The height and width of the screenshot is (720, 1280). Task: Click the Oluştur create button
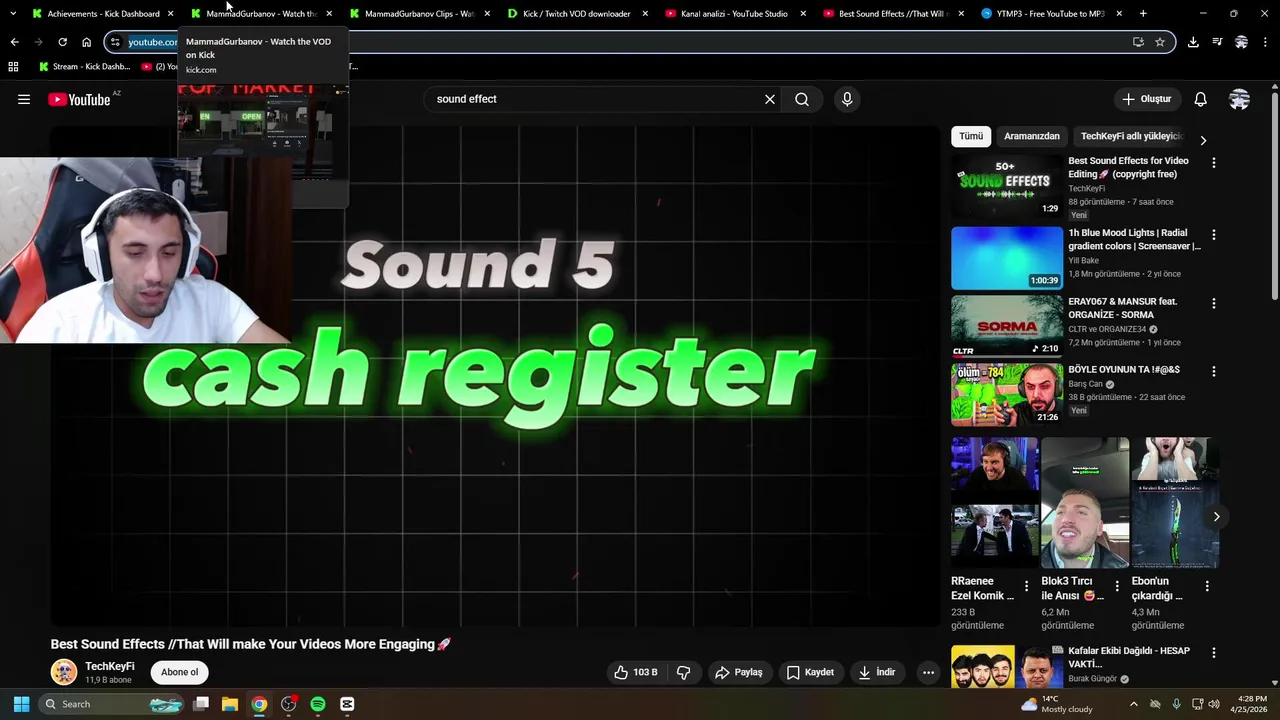click(1146, 99)
